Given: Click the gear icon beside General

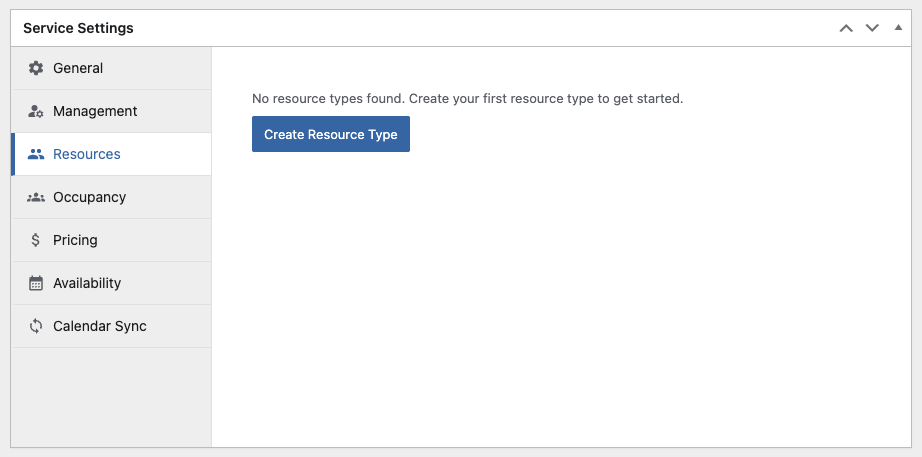Looking at the screenshot, I should 36,68.
